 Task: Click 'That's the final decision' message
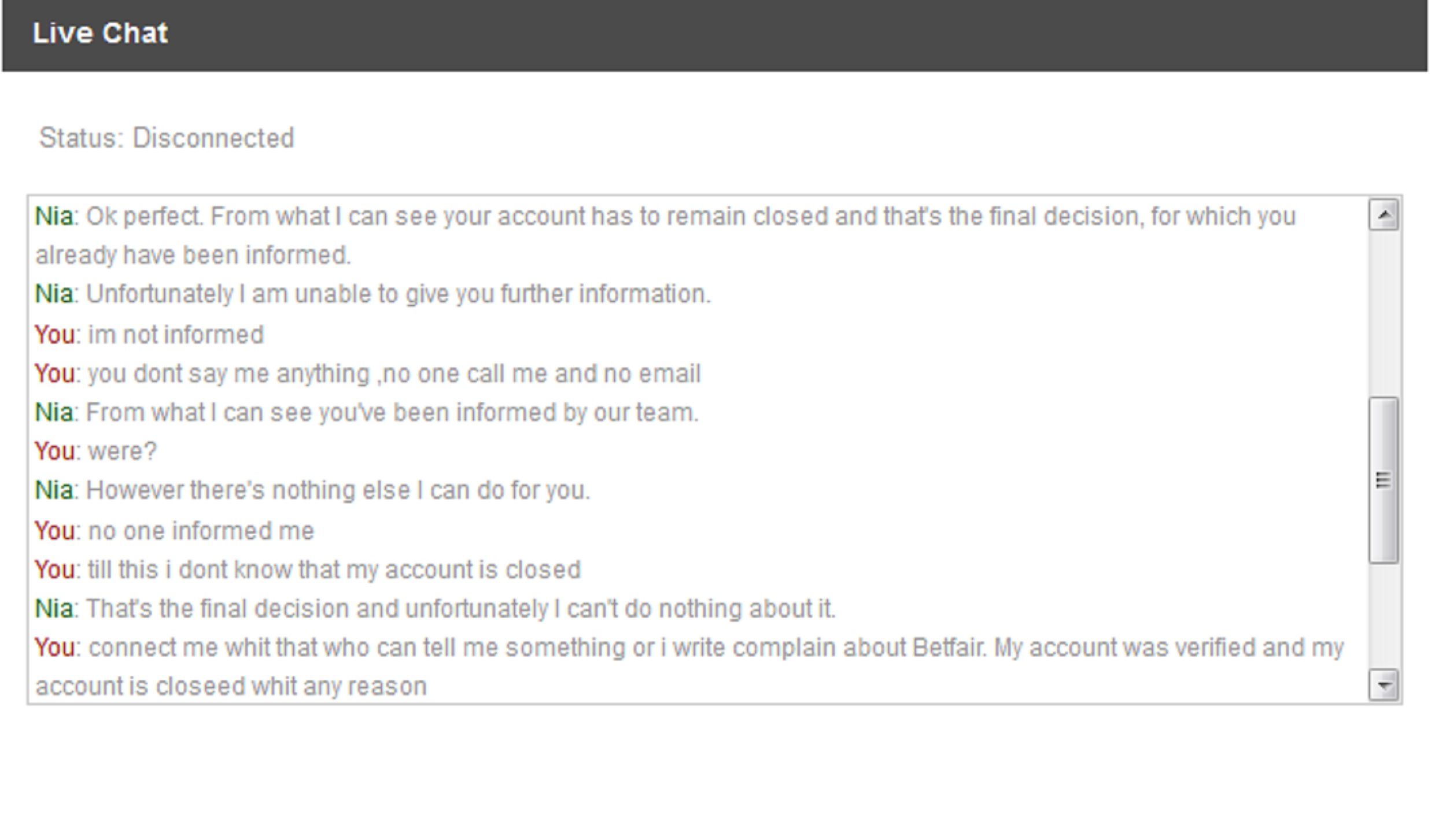point(435,609)
